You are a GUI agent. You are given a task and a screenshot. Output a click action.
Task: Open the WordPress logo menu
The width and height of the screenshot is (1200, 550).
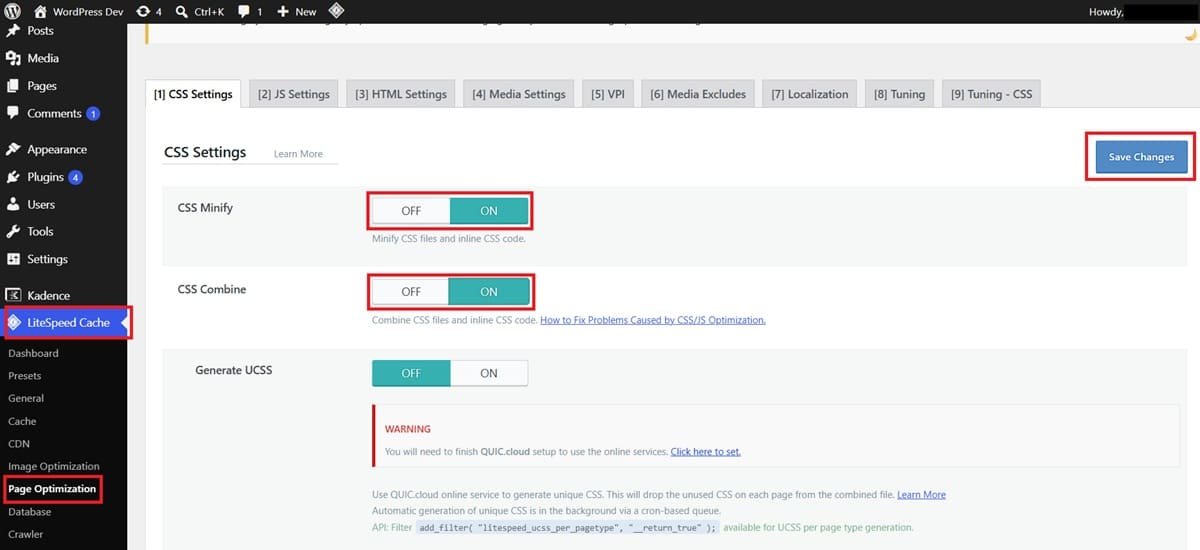(13, 11)
